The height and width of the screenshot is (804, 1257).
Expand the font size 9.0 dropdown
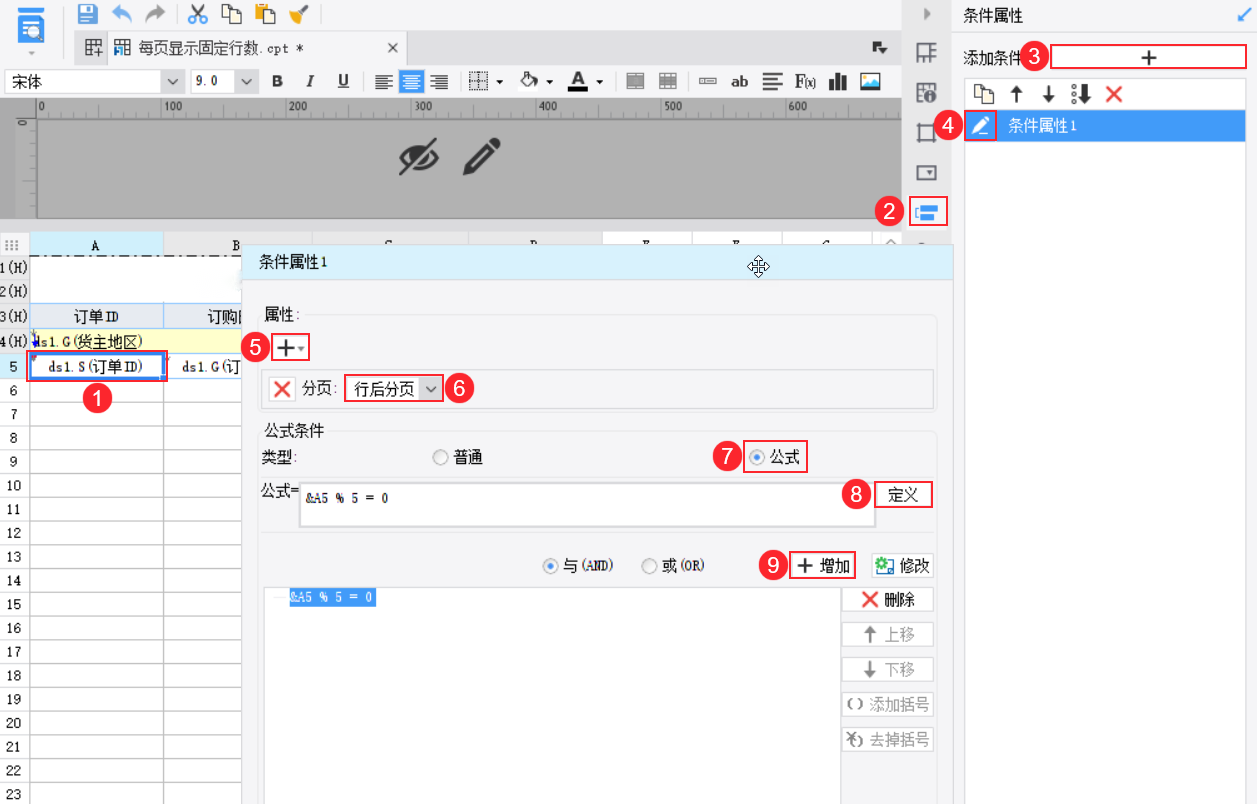(x=246, y=82)
